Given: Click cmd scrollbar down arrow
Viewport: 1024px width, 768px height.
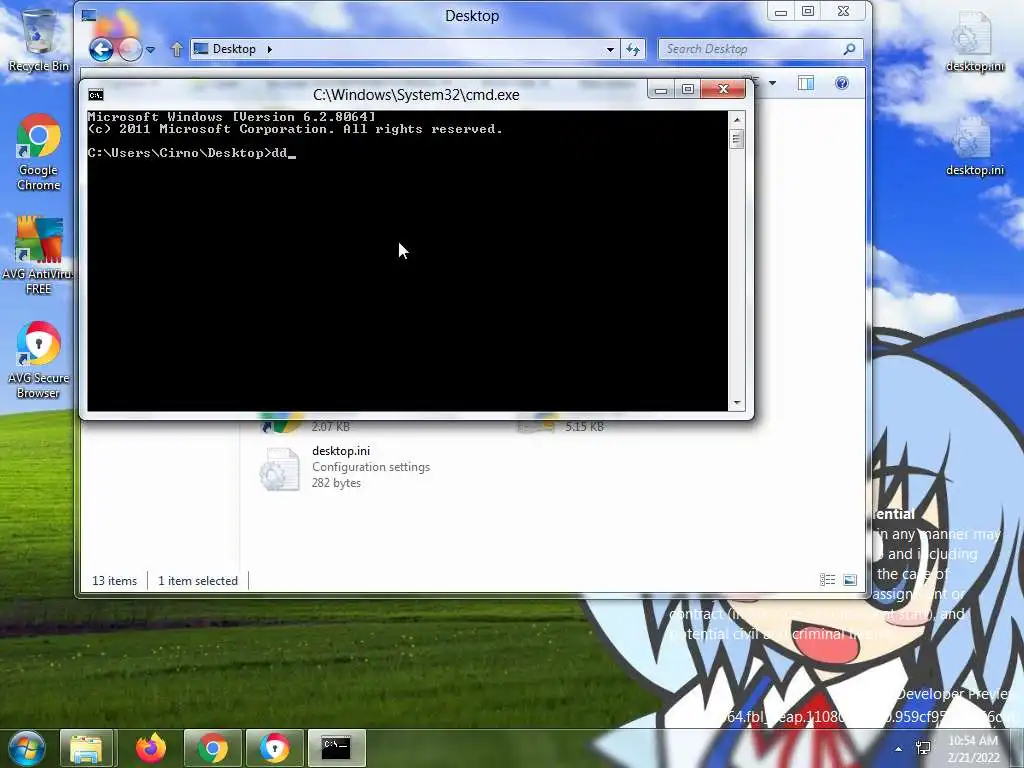Looking at the screenshot, I should (737, 403).
